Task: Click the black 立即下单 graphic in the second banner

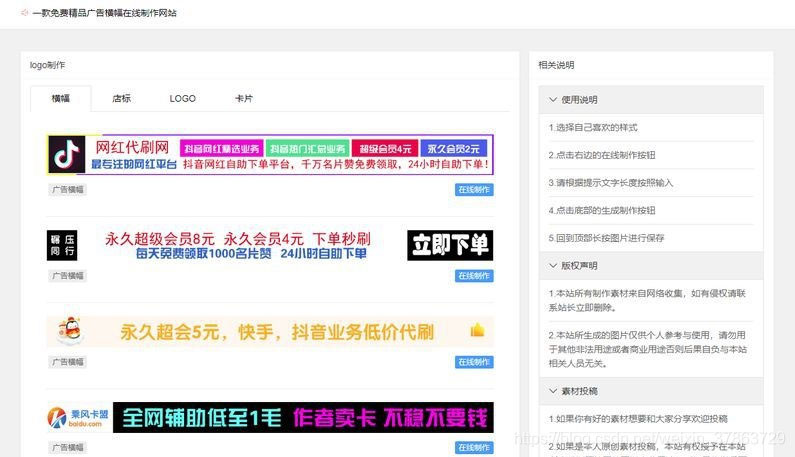Action: [449, 245]
